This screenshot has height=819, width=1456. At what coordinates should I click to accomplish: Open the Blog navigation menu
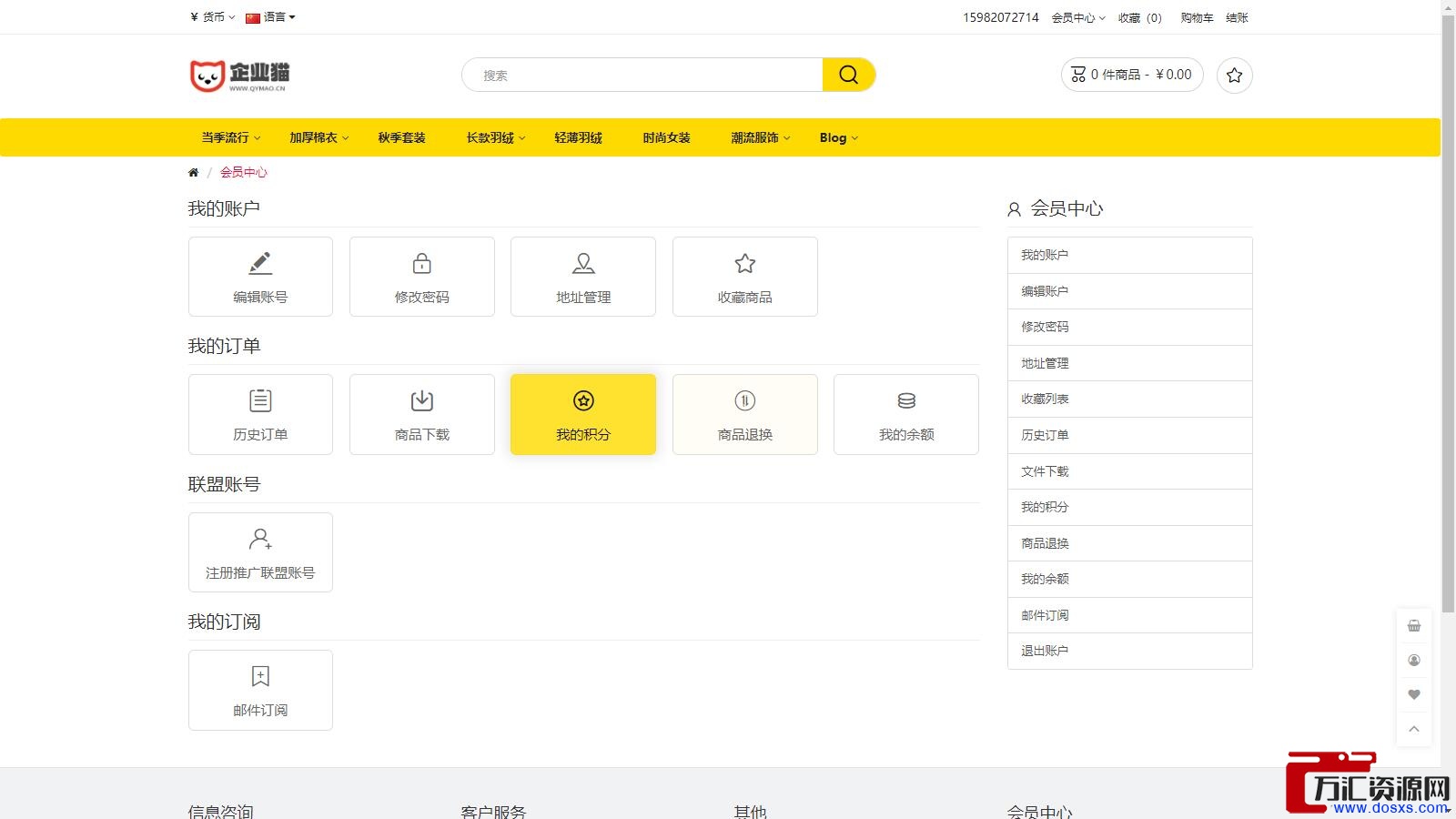837,137
